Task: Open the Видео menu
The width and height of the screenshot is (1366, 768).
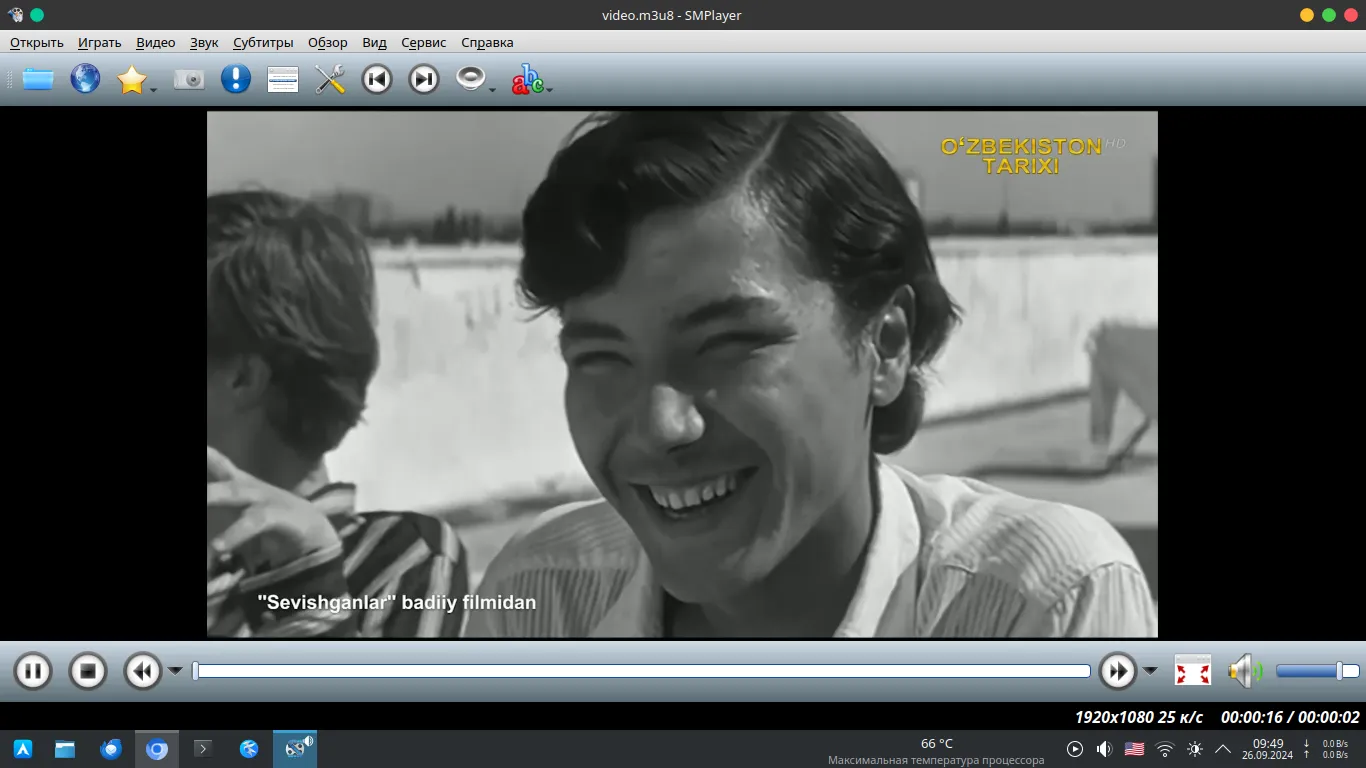Action: [x=156, y=42]
